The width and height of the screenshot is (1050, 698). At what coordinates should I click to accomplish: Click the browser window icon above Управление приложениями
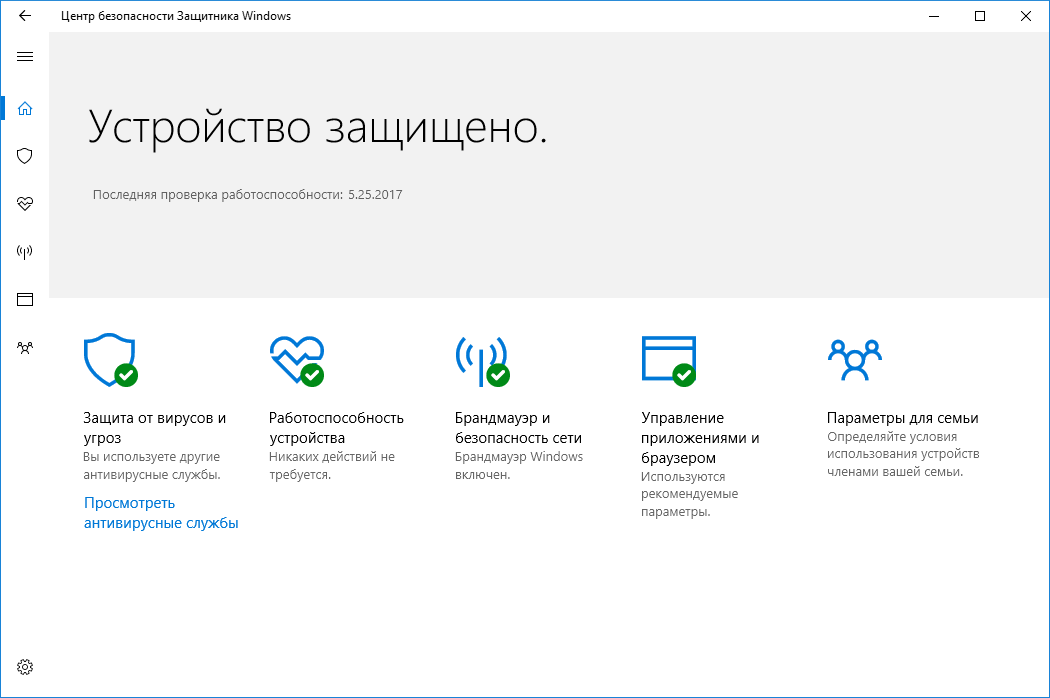click(x=667, y=358)
